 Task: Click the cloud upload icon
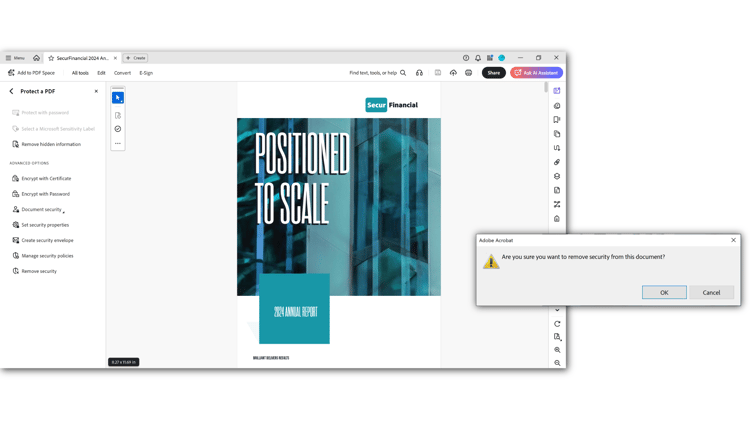tap(453, 73)
